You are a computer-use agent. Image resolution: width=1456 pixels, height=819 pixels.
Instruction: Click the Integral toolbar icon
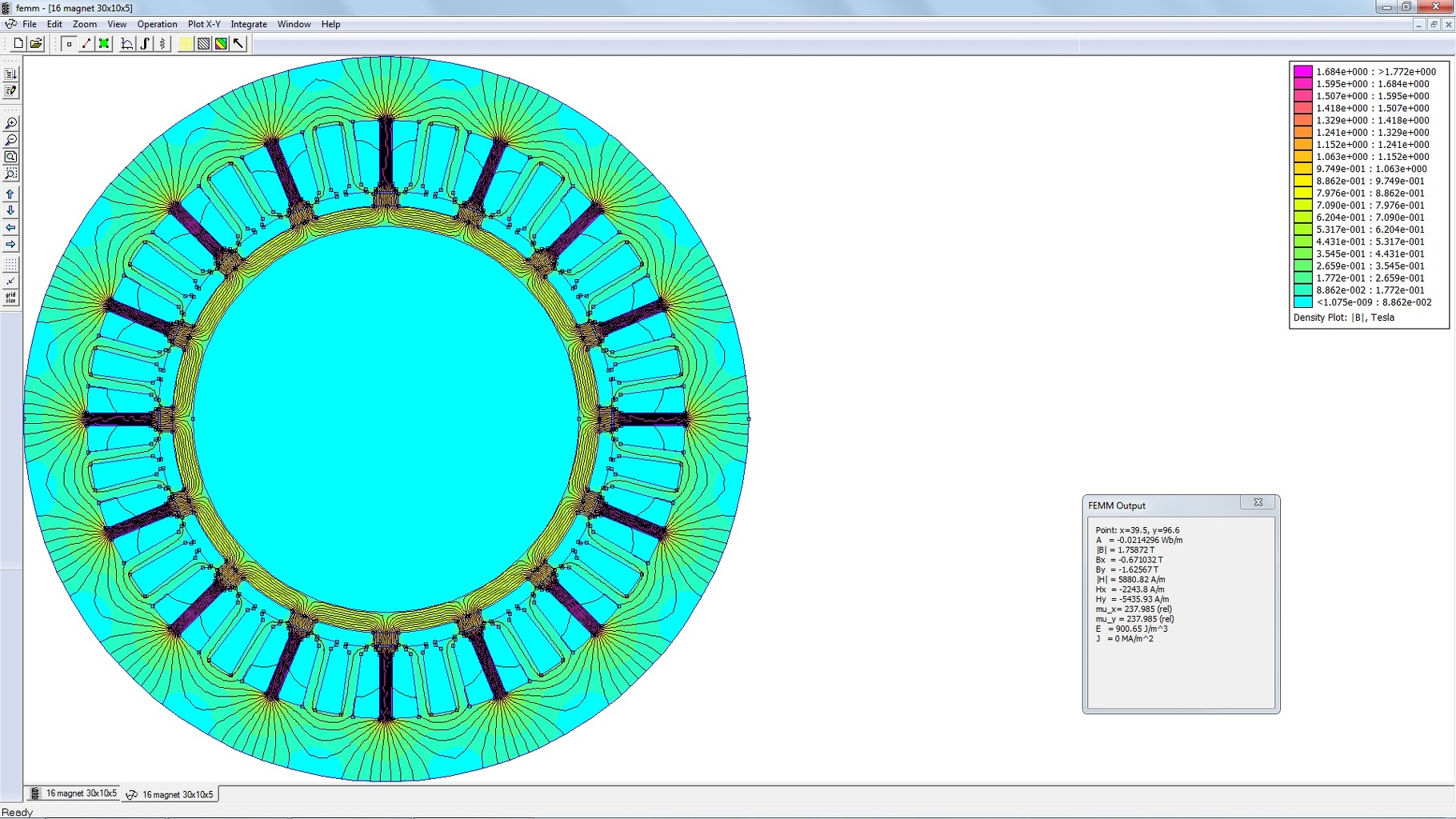[145, 44]
